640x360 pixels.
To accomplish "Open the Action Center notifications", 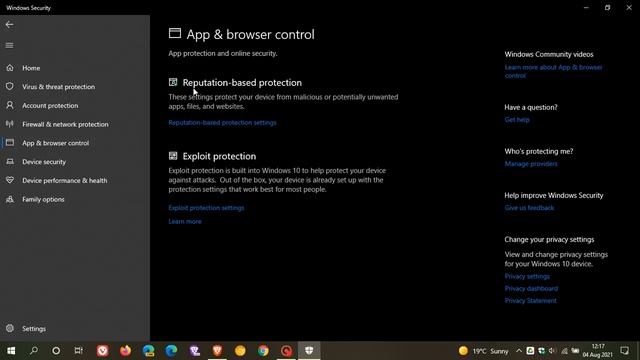I will click(x=624, y=351).
